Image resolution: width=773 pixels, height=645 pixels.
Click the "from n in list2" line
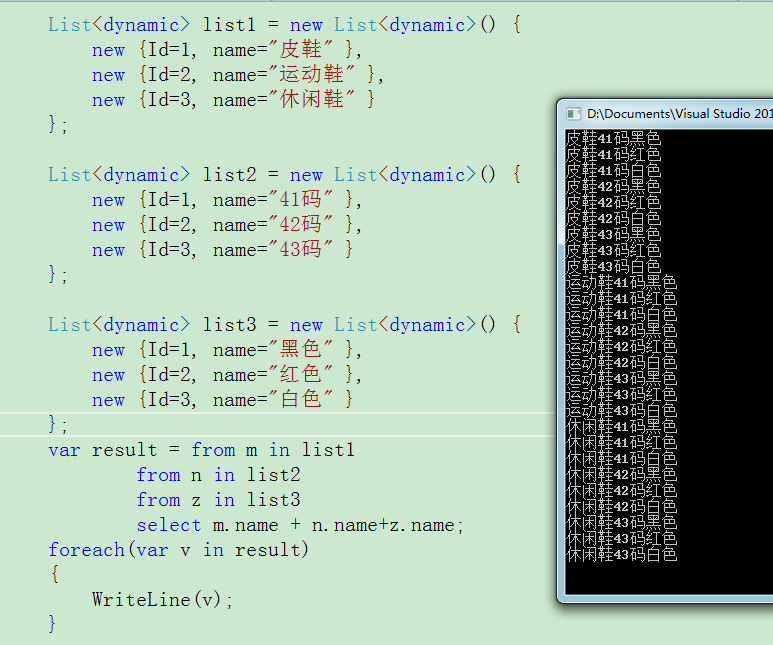click(x=218, y=475)
